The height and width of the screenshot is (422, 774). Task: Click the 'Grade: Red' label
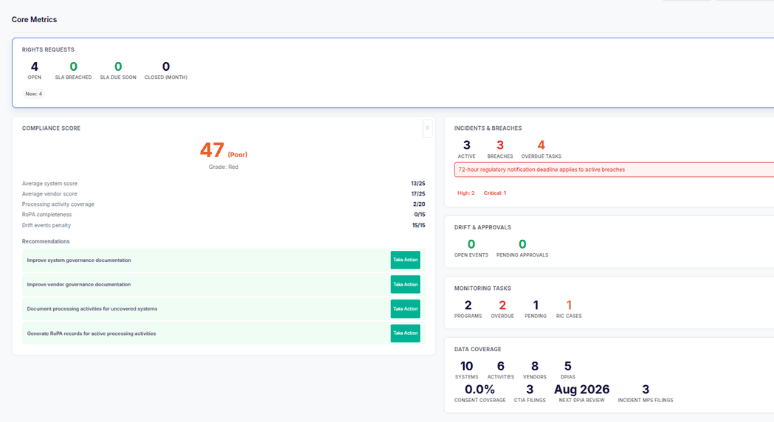pos(224,167)
